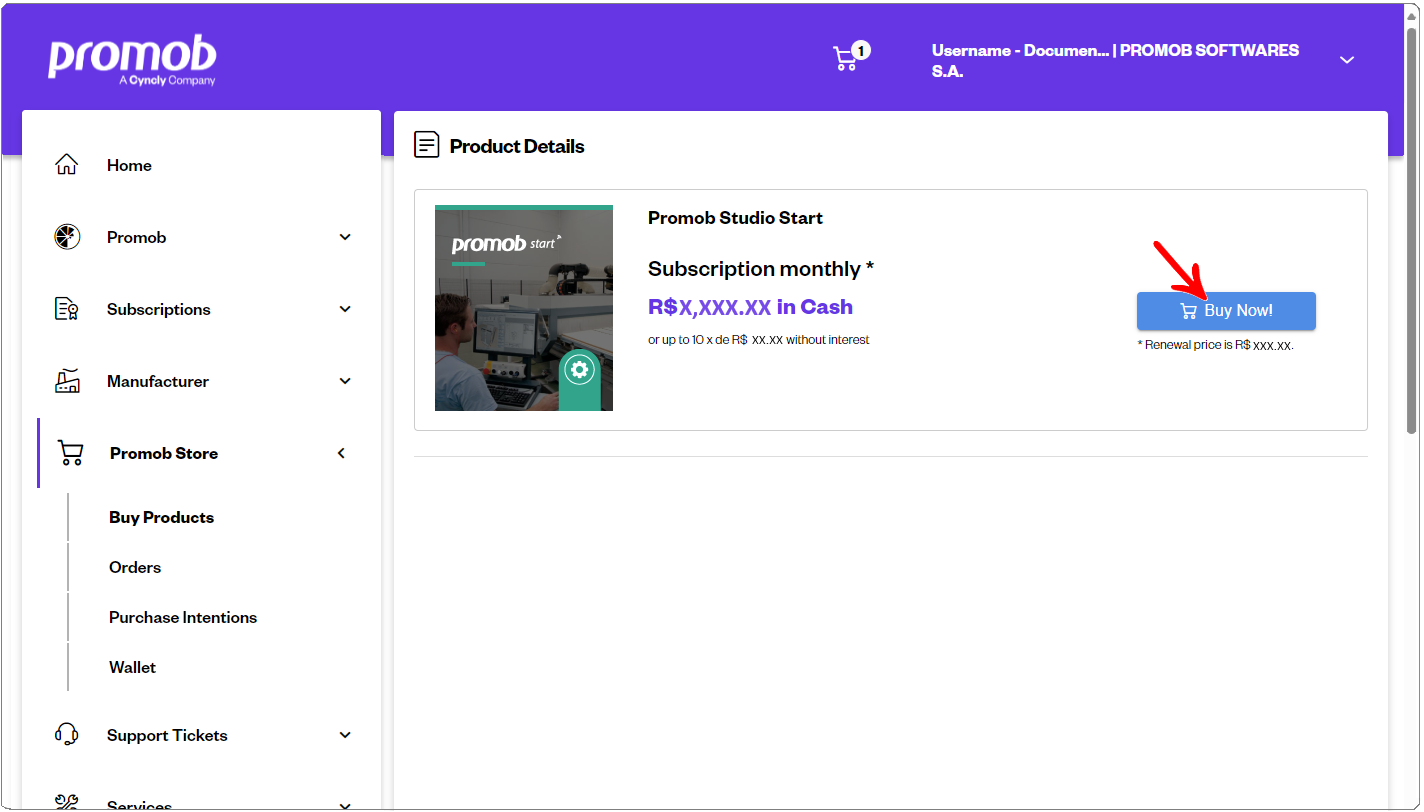The height and width of the screenshot is (812, 1424).
Task: Click 'Subscription monthly *' text
Action: 761,269
